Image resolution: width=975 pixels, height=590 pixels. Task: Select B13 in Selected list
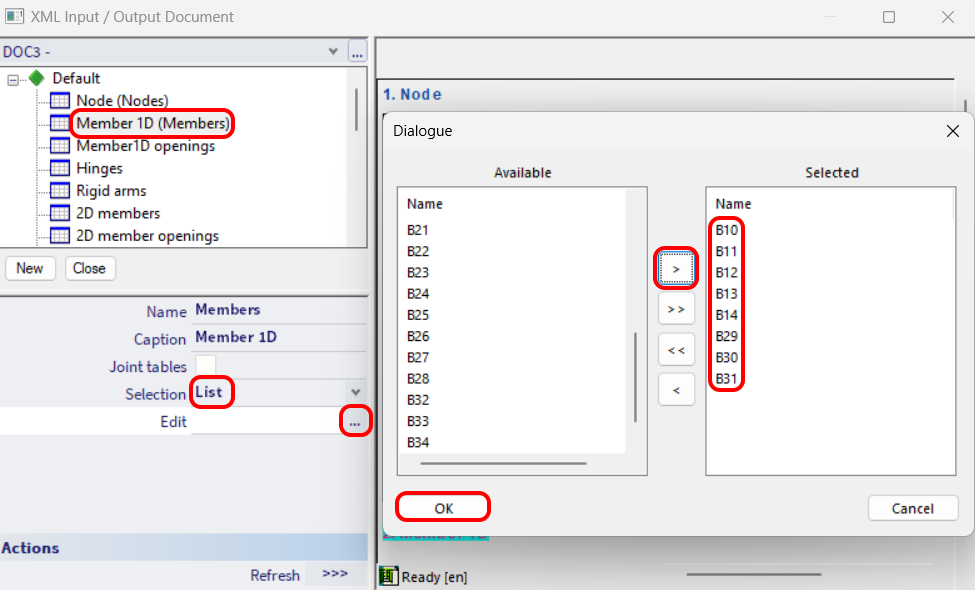coord(726,293)
